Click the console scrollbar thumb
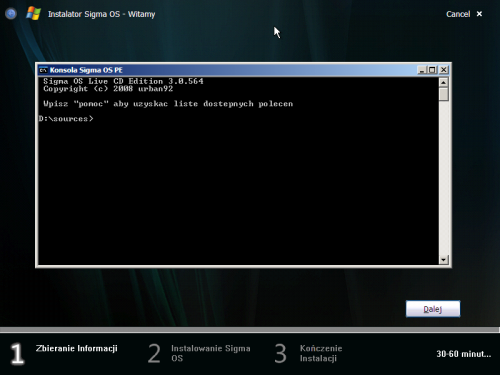This screenshot has height=375, width=500. point(444,94)
